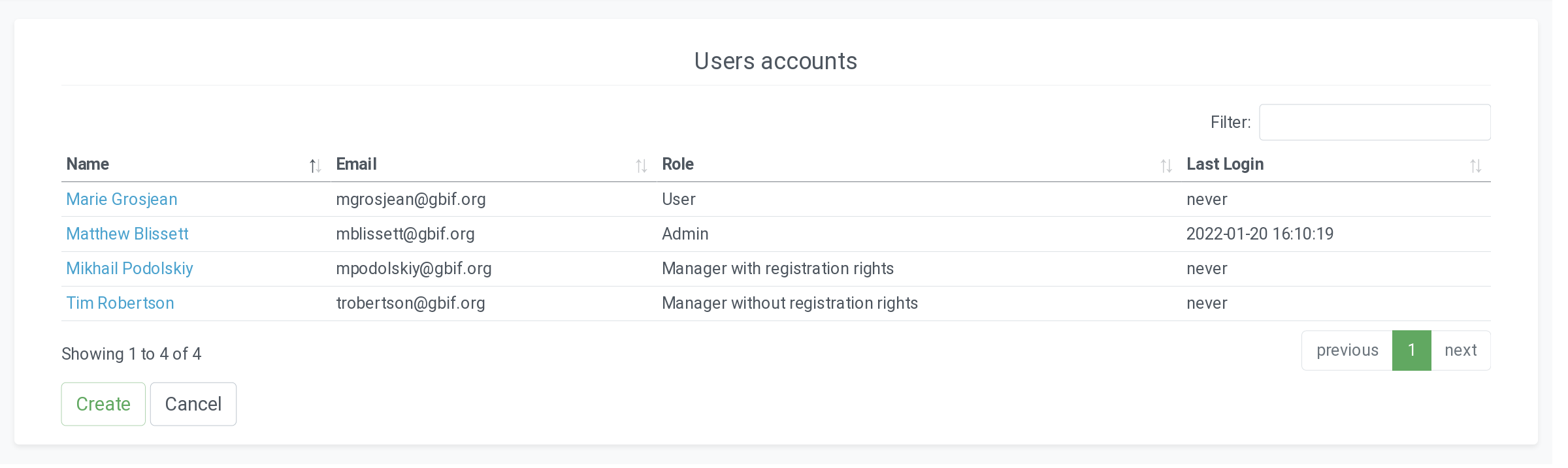Open Tim Robertson user account
1568x468 pixels.
tap(120, 303)
